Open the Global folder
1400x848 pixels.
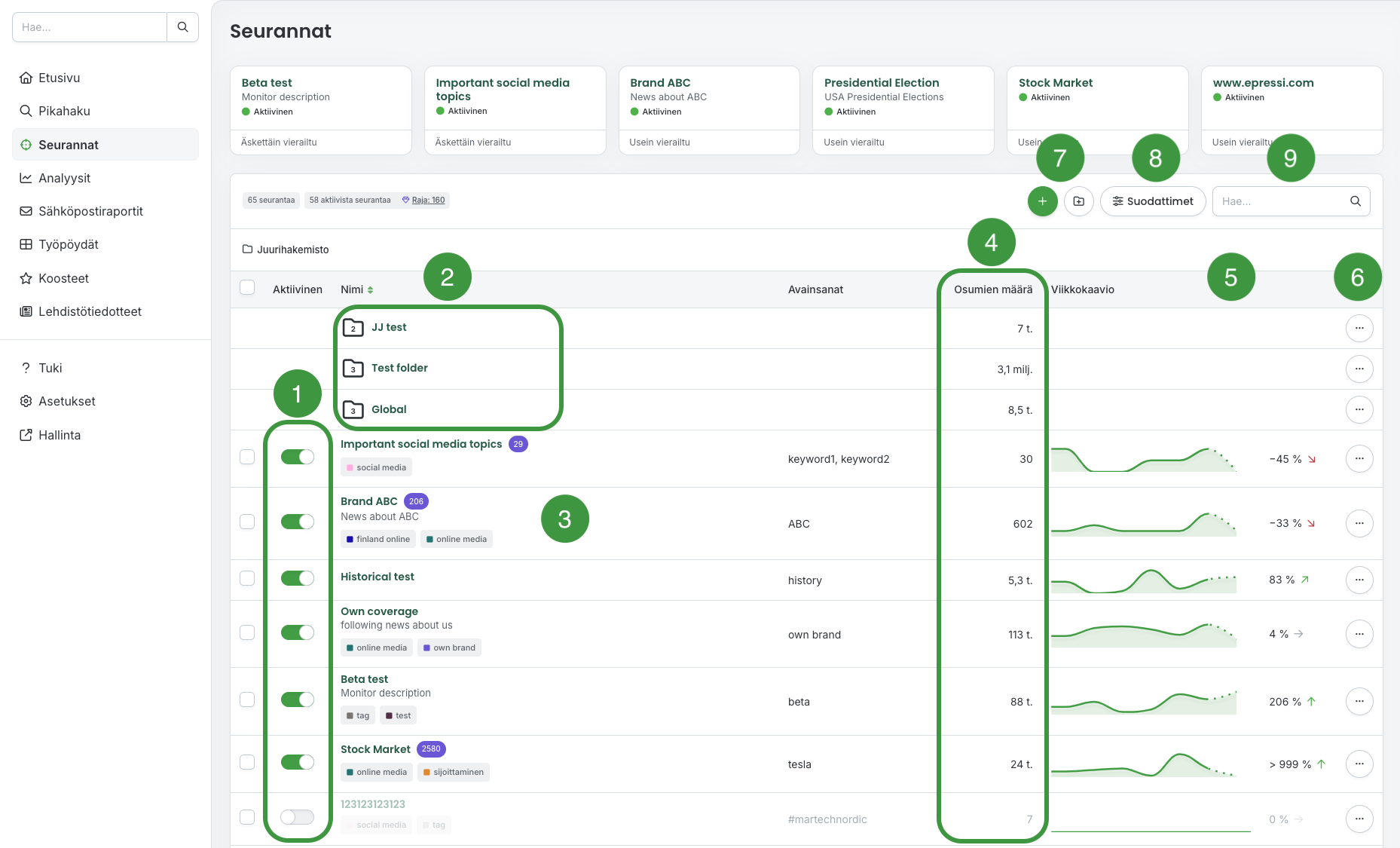click(389, 409)
